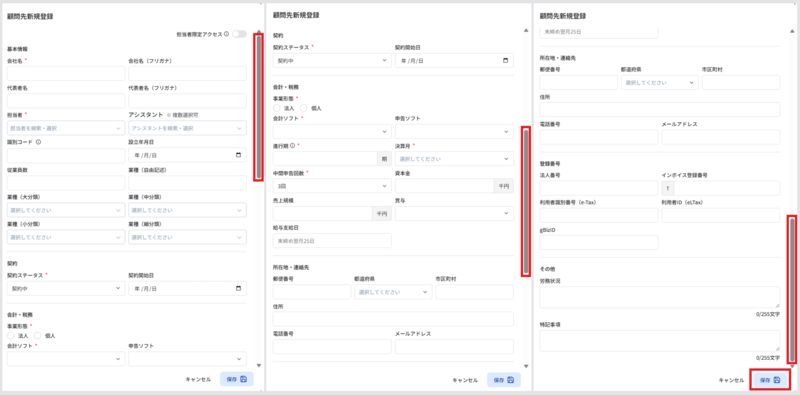
Task: Click right panel scrollbar thumb
Action: click(792, 289)
